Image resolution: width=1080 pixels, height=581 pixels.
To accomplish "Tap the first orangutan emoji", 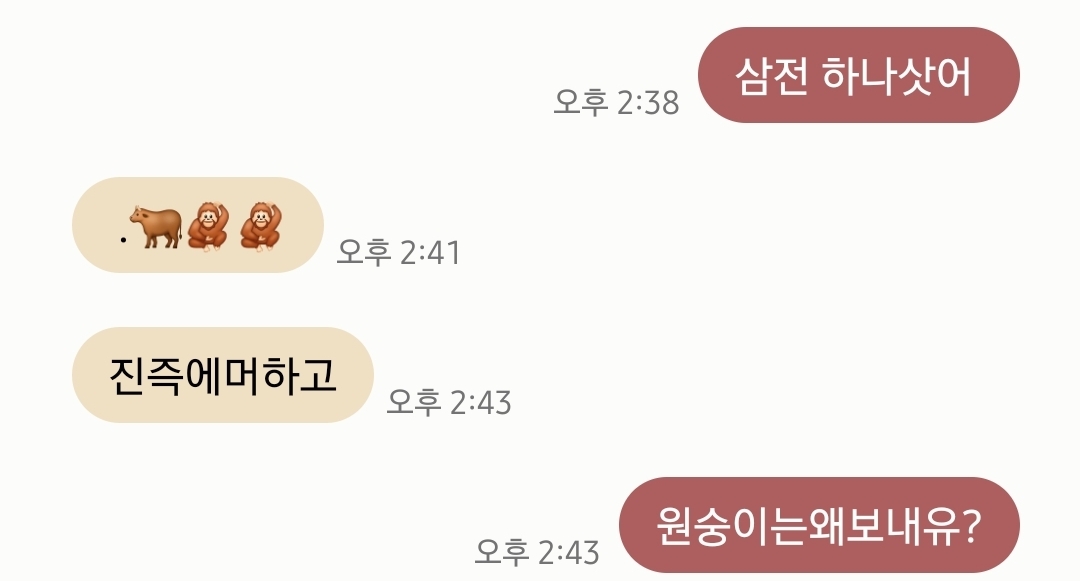I will [x=208, y=226].
